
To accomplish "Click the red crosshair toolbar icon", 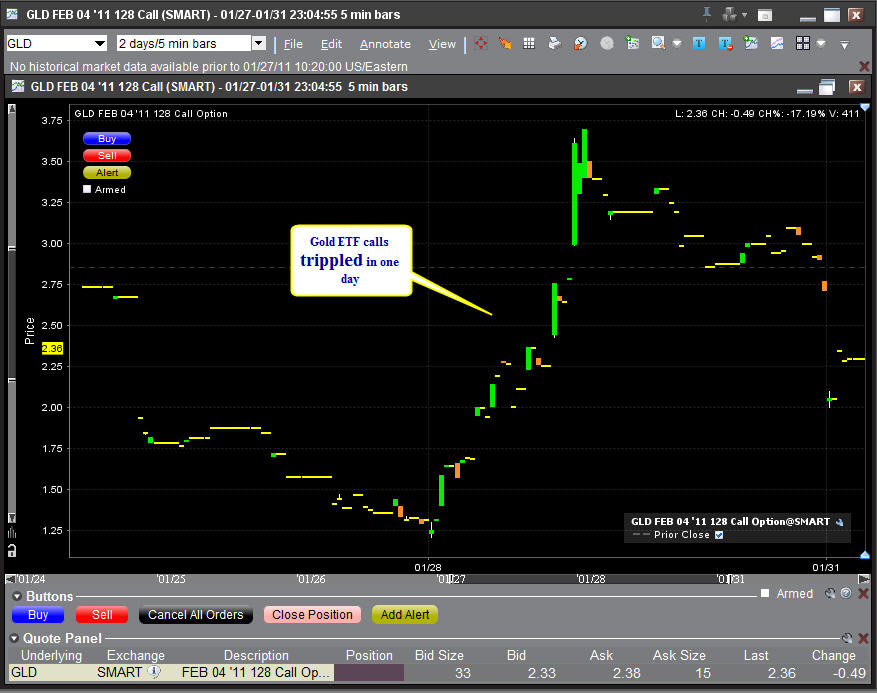I will click(x=480, y=44).
